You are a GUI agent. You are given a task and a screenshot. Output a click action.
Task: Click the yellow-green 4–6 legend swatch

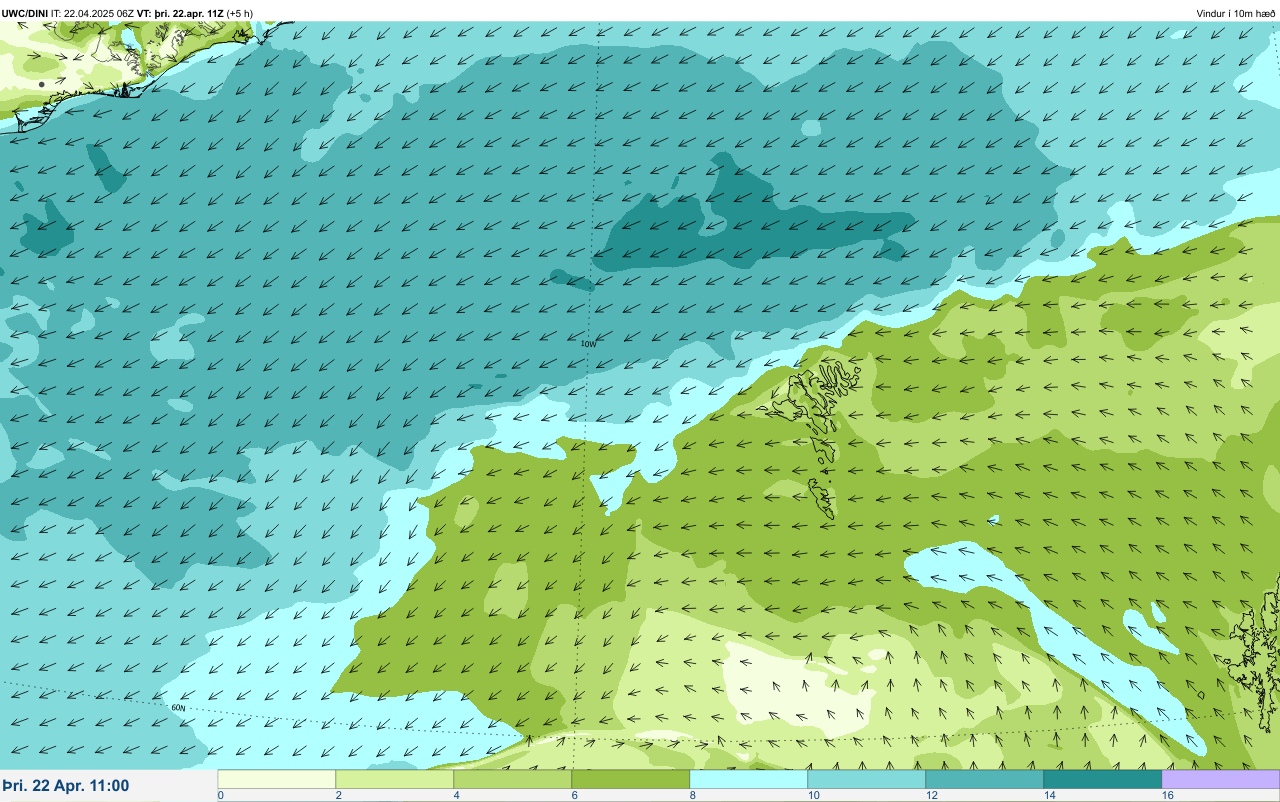point(513,779)
